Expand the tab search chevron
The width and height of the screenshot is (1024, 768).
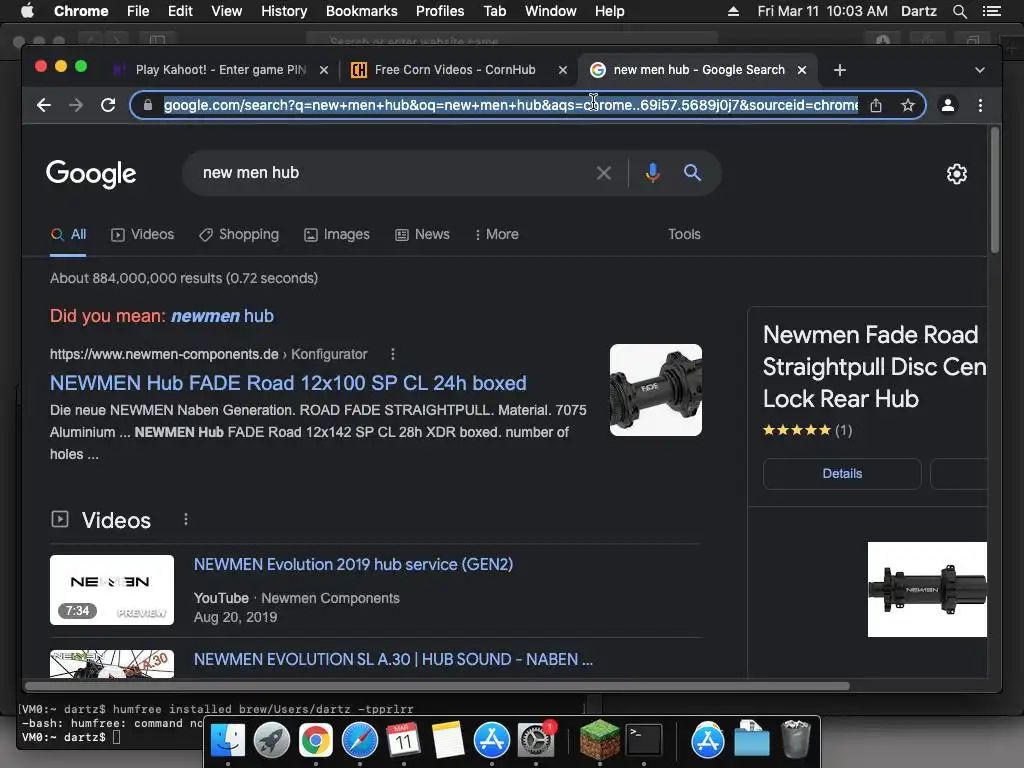click(979, 70)
